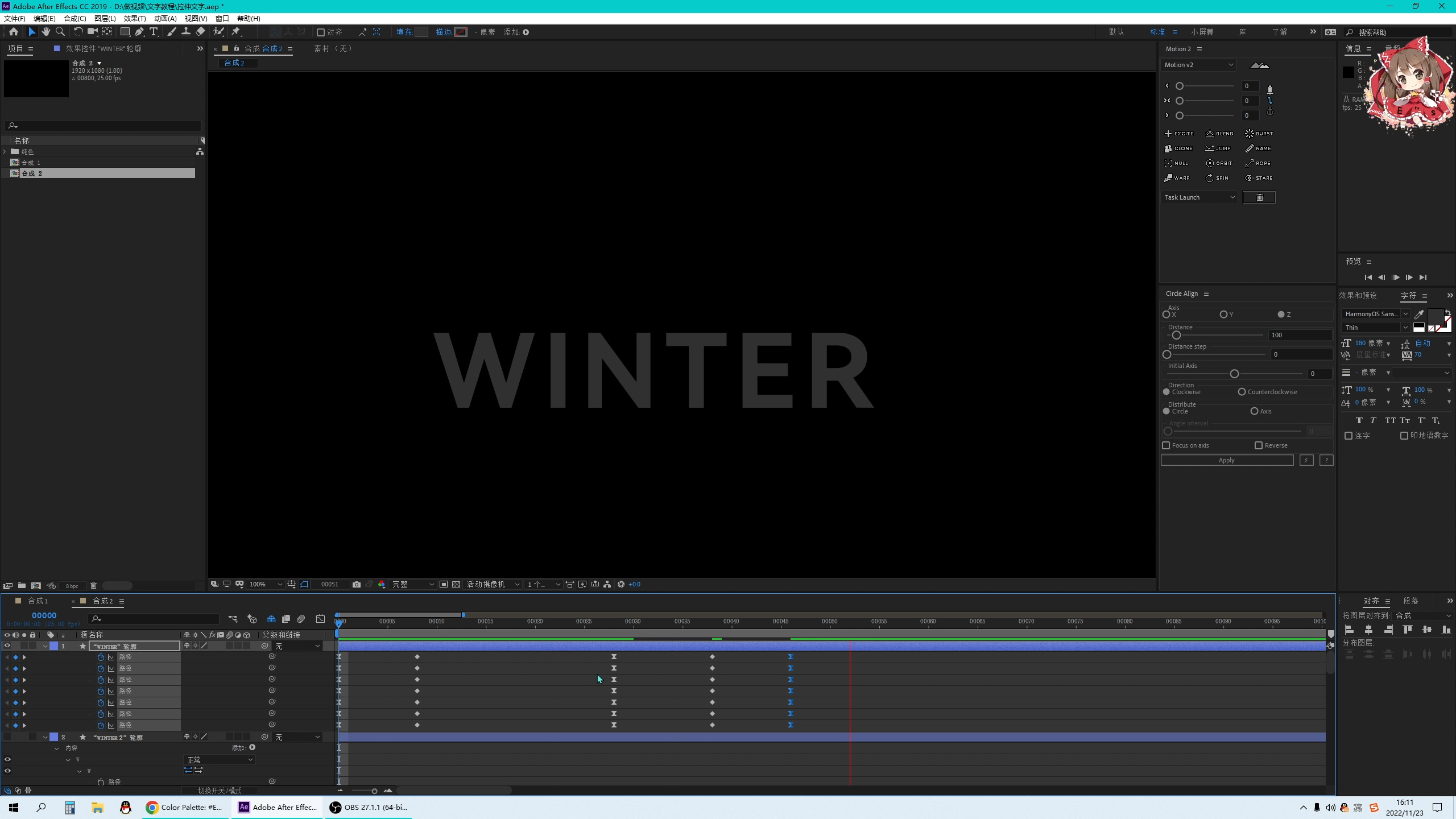Click the help ? button in Circle Align
Image resolution: width=1456 pixels, height=819 pixels.
coord(1326,460)
